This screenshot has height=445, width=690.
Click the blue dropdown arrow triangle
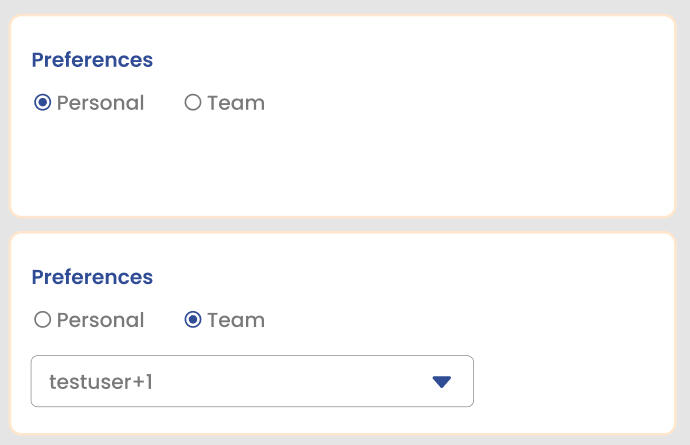(x=442, y=381)
